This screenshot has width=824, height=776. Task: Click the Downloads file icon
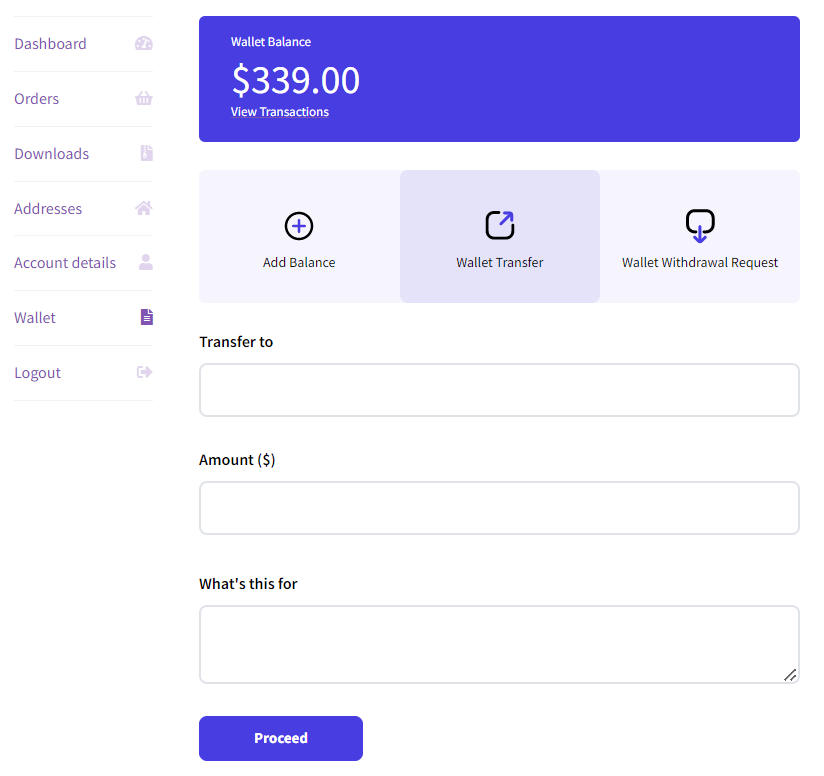(x=146, y=153)
